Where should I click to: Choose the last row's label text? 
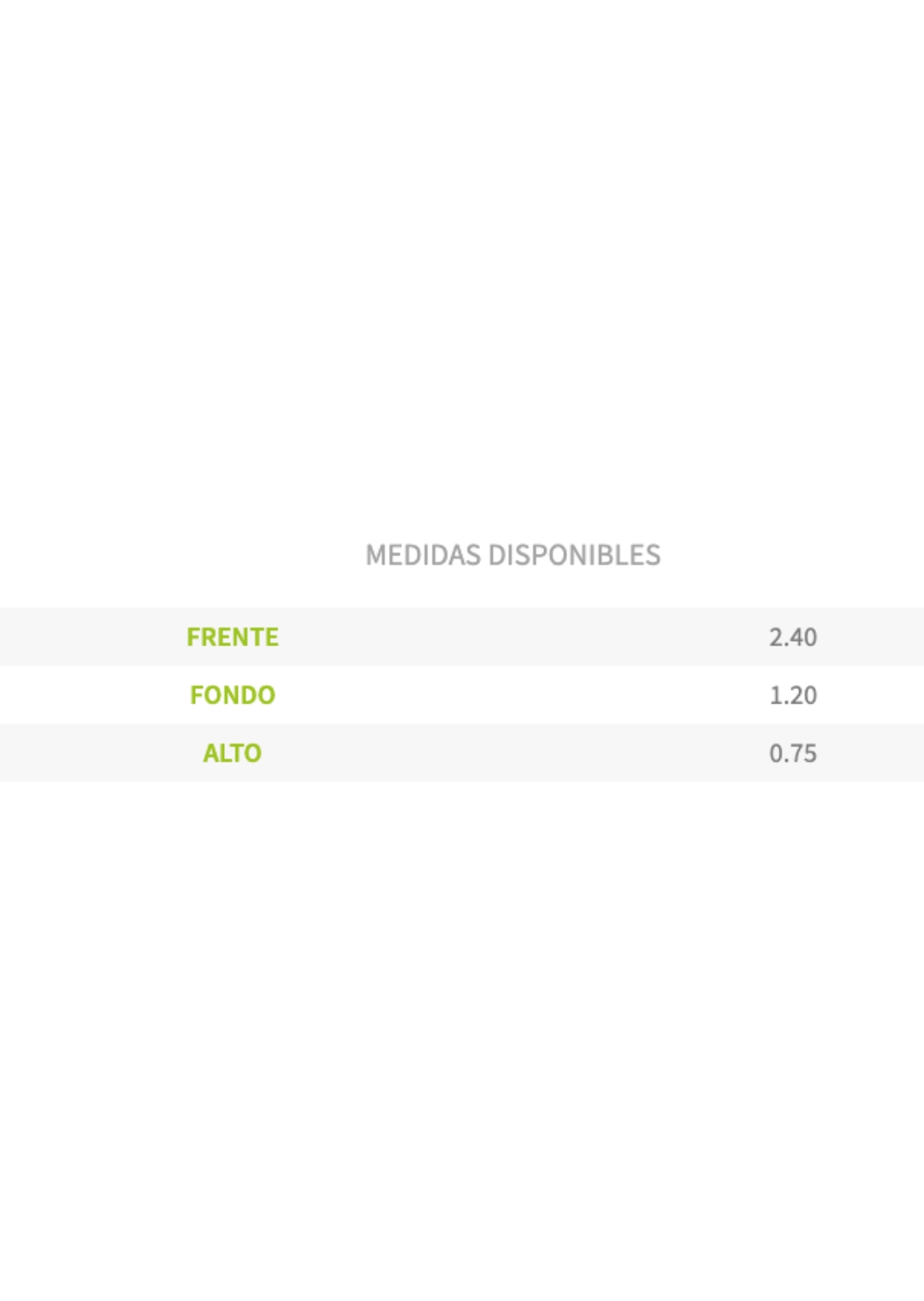233,753
